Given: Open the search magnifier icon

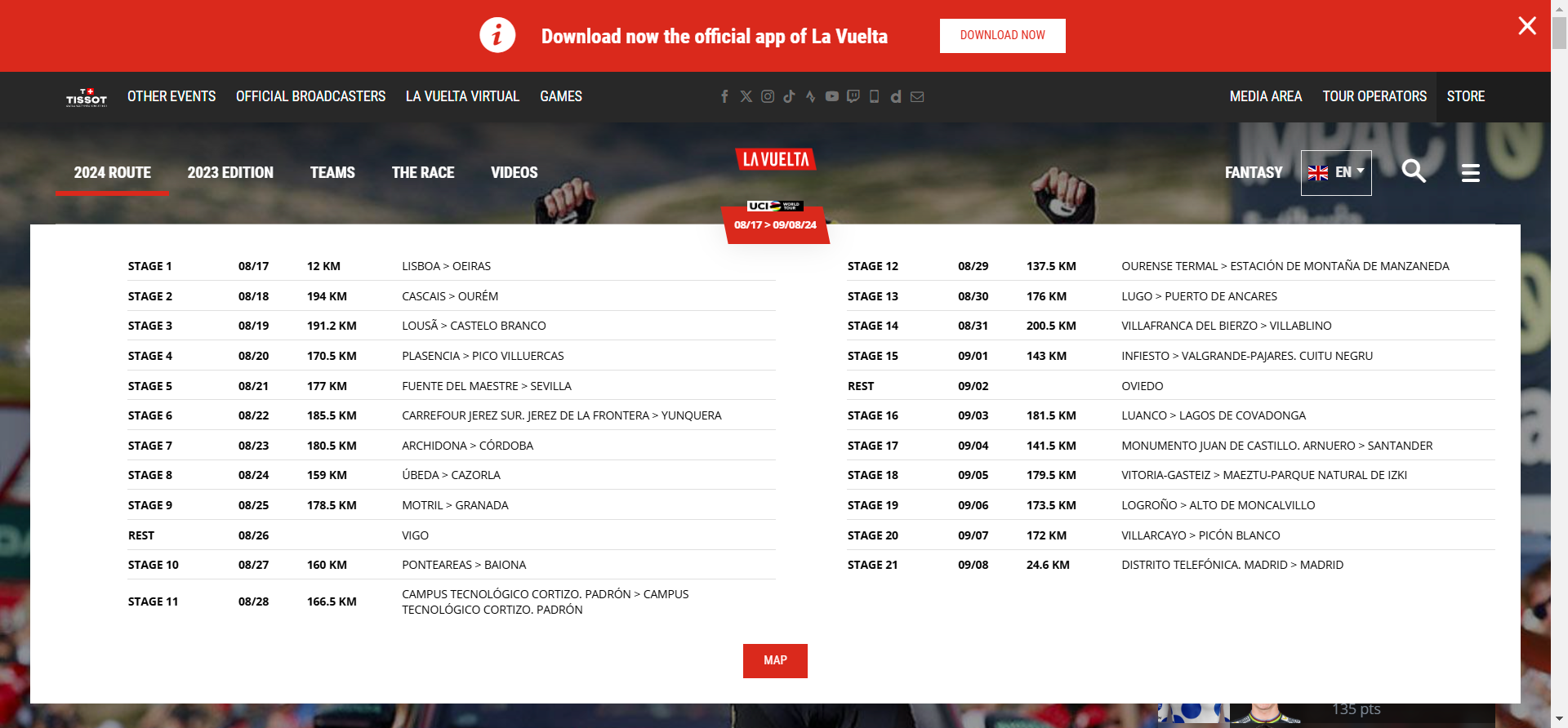Looking at the screenshot, I should coord(1414,171).
